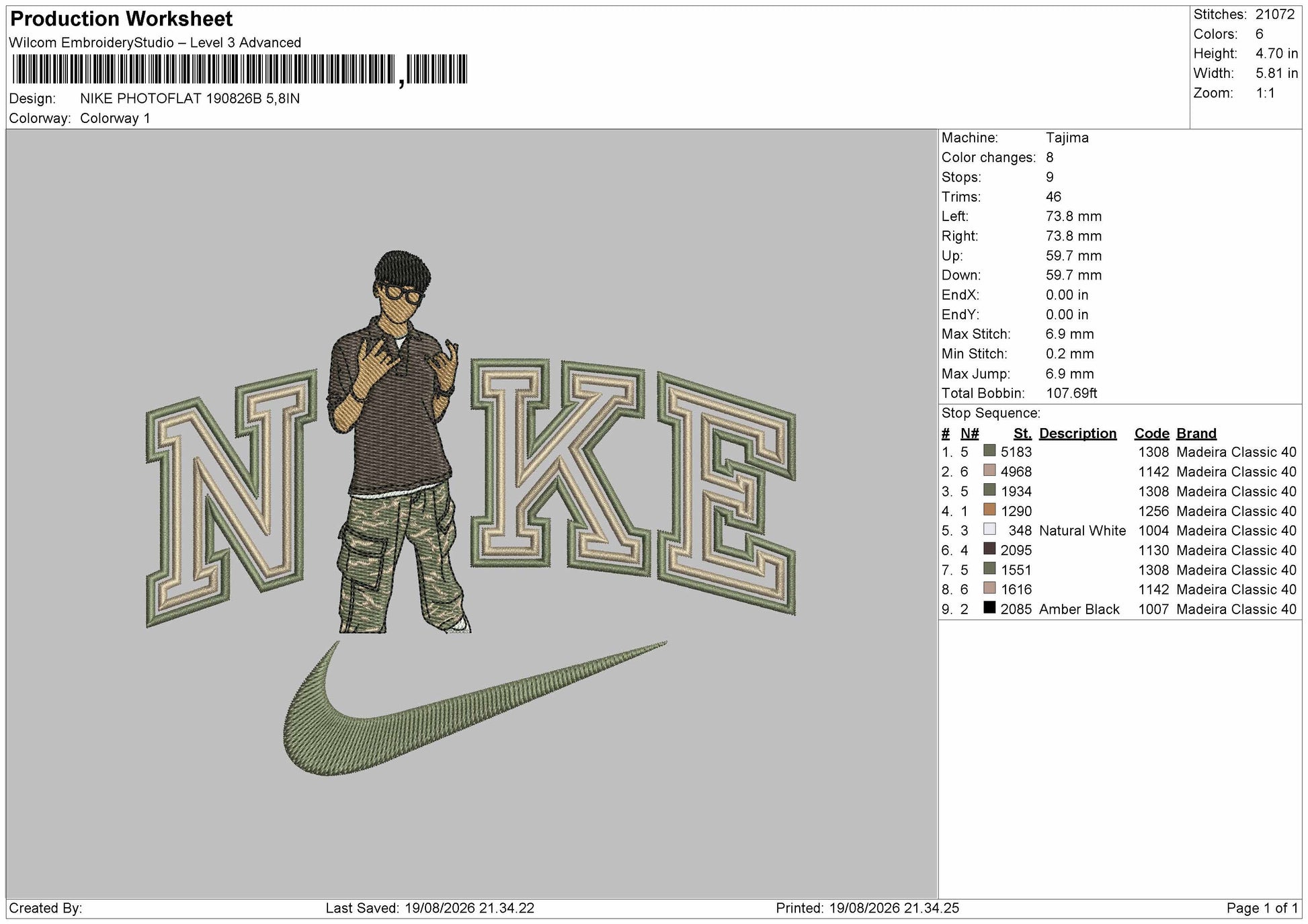1308x924 pixels.
Task: Click 'Last Saved: 19/08/2026 21.34.22' footer text
Action: [430, 909]
